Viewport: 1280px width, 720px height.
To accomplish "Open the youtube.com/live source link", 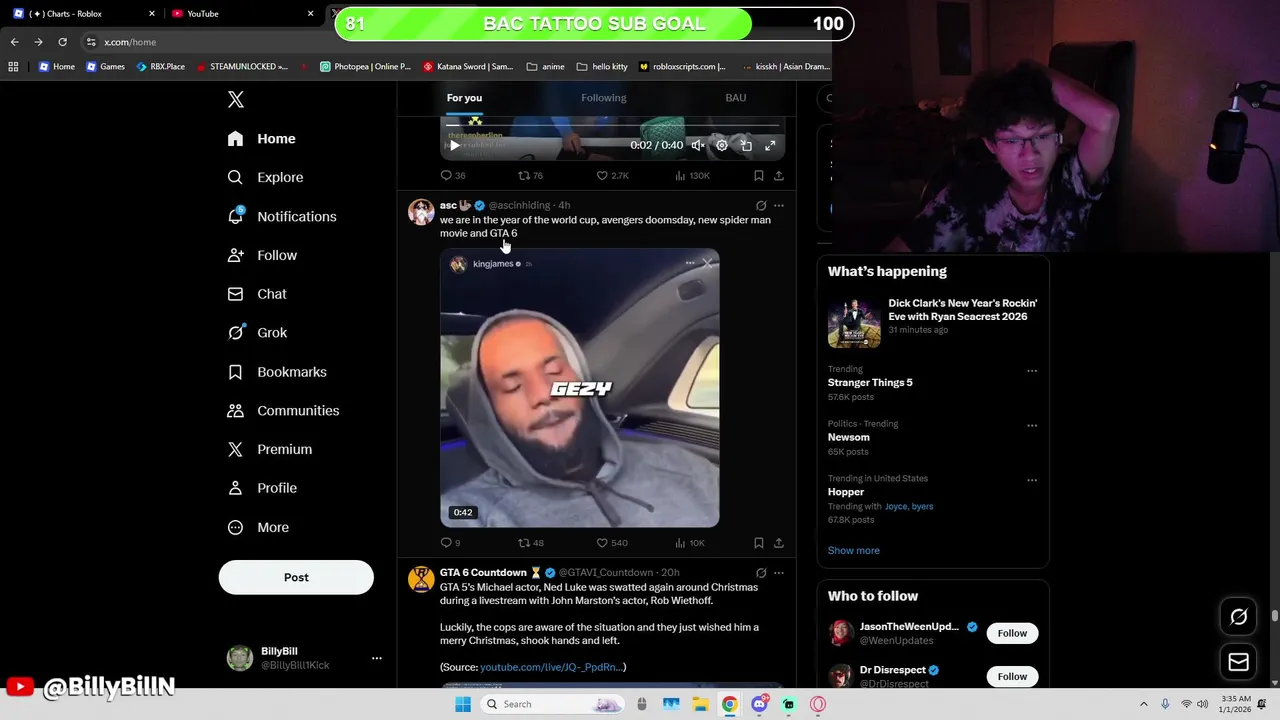I will click(x=551, y=667).
